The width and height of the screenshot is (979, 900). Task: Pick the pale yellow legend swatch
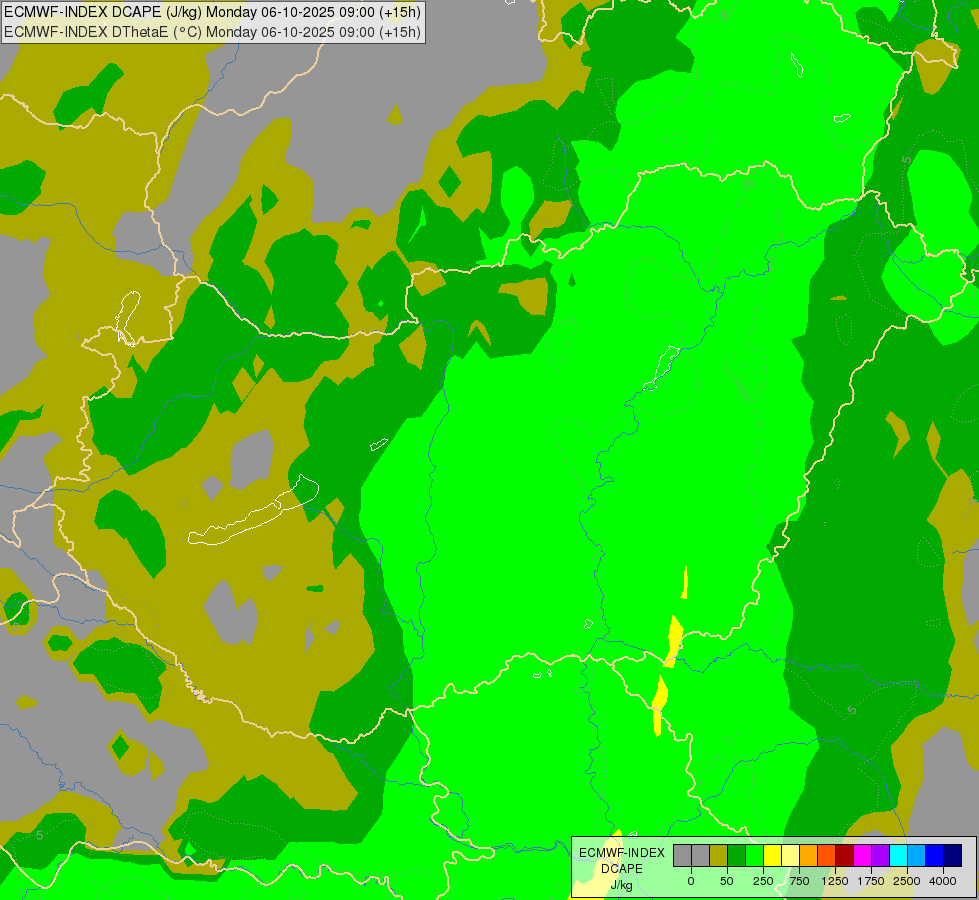click(790, 856)
